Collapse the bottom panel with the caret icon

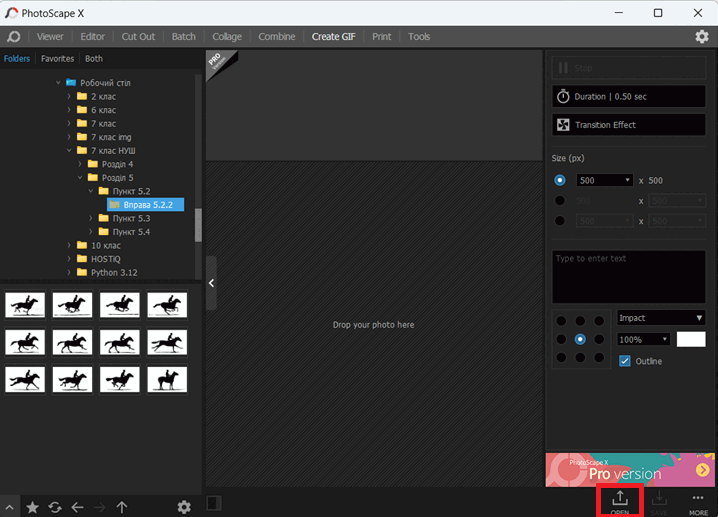pyautogui.click(x=9, y=507)
